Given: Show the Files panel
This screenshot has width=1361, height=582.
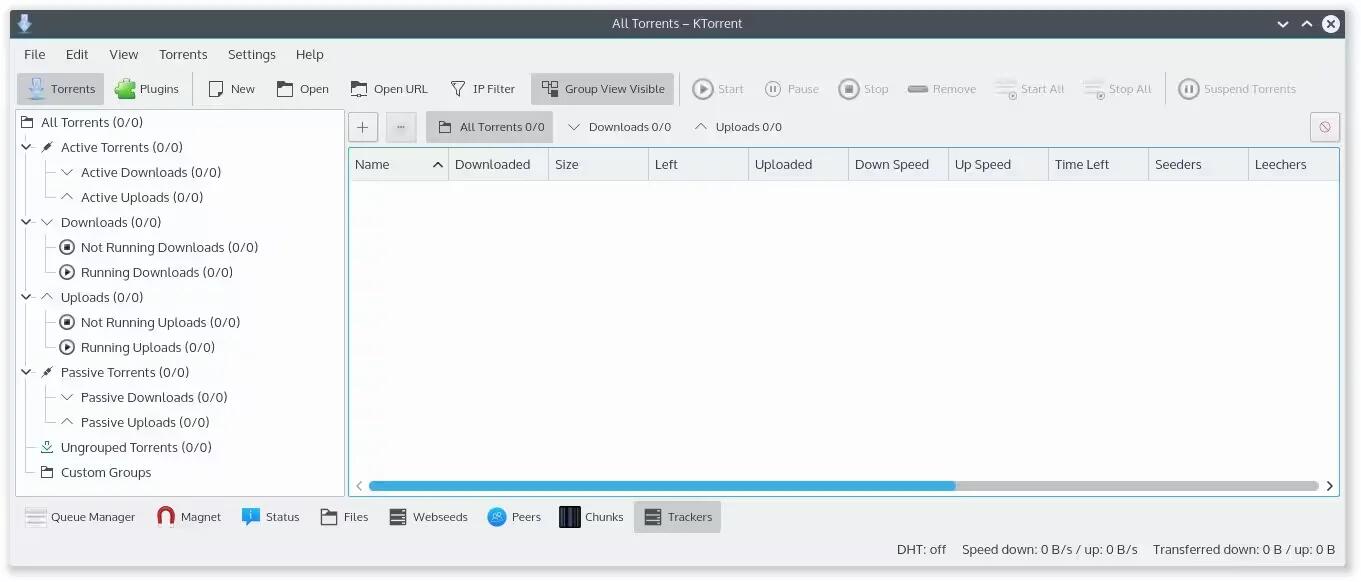Looking at the screenshot, I should click(344, 517).
